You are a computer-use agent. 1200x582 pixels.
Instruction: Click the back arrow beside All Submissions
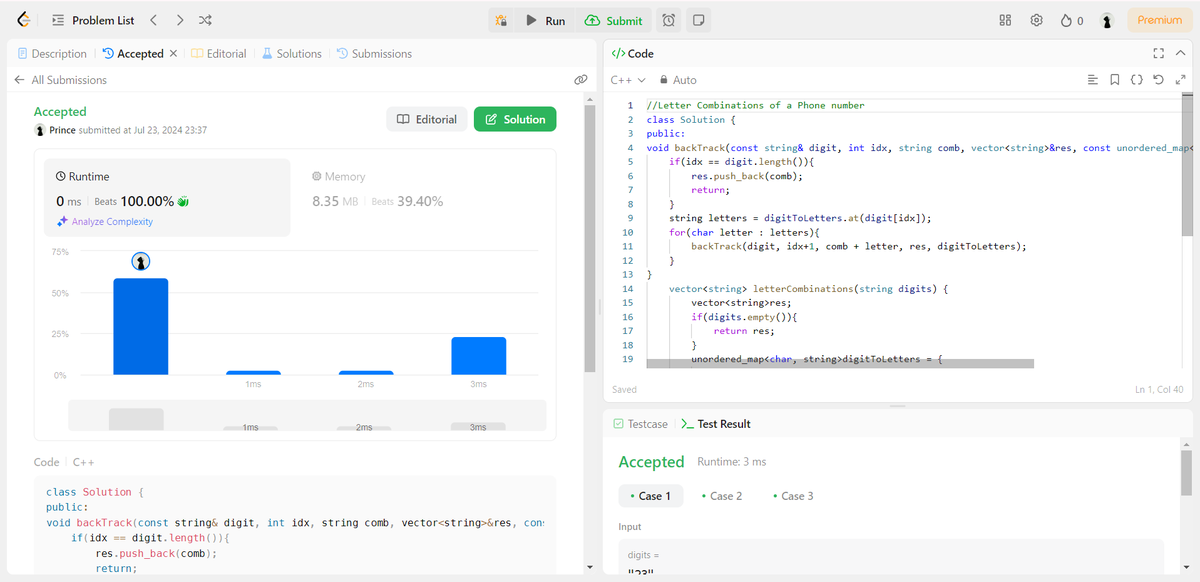(x=19, y=80)
